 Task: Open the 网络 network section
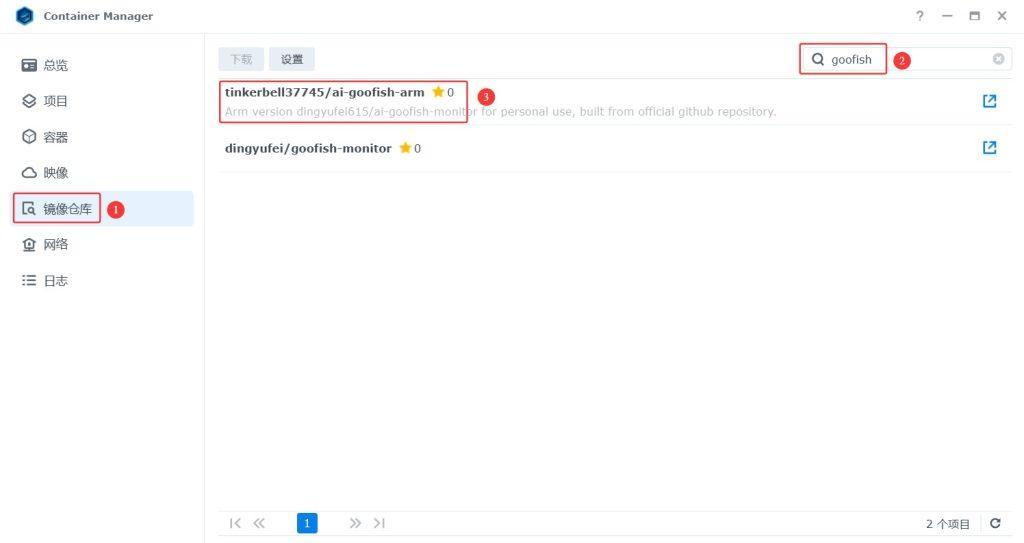click(56, 245)
